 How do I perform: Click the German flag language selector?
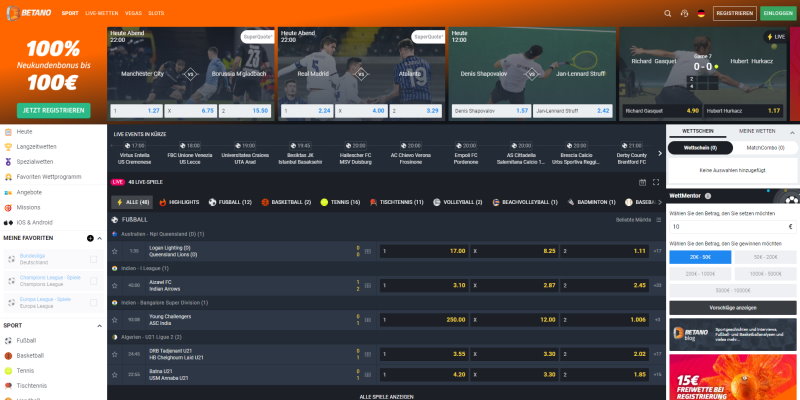tap(701, 13)
